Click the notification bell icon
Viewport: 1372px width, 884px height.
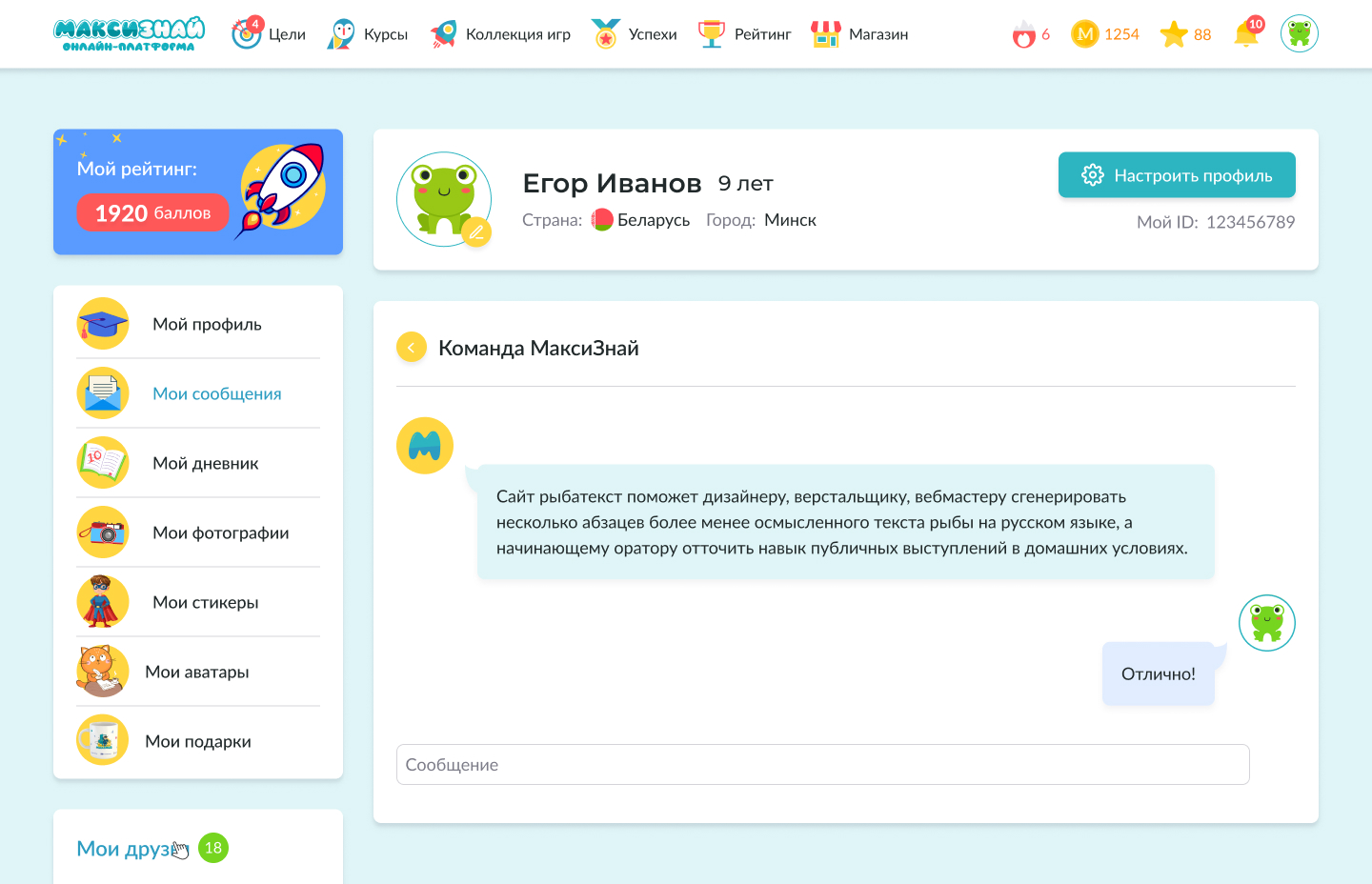(1245, 34)
